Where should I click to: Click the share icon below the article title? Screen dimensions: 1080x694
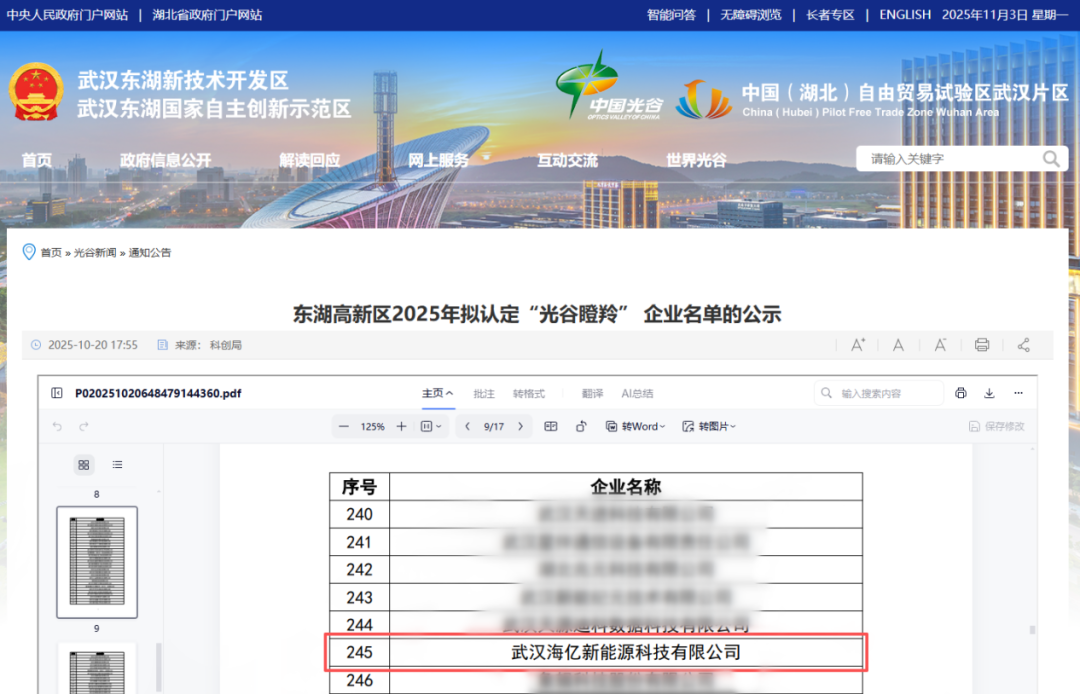pos(1023,345)
